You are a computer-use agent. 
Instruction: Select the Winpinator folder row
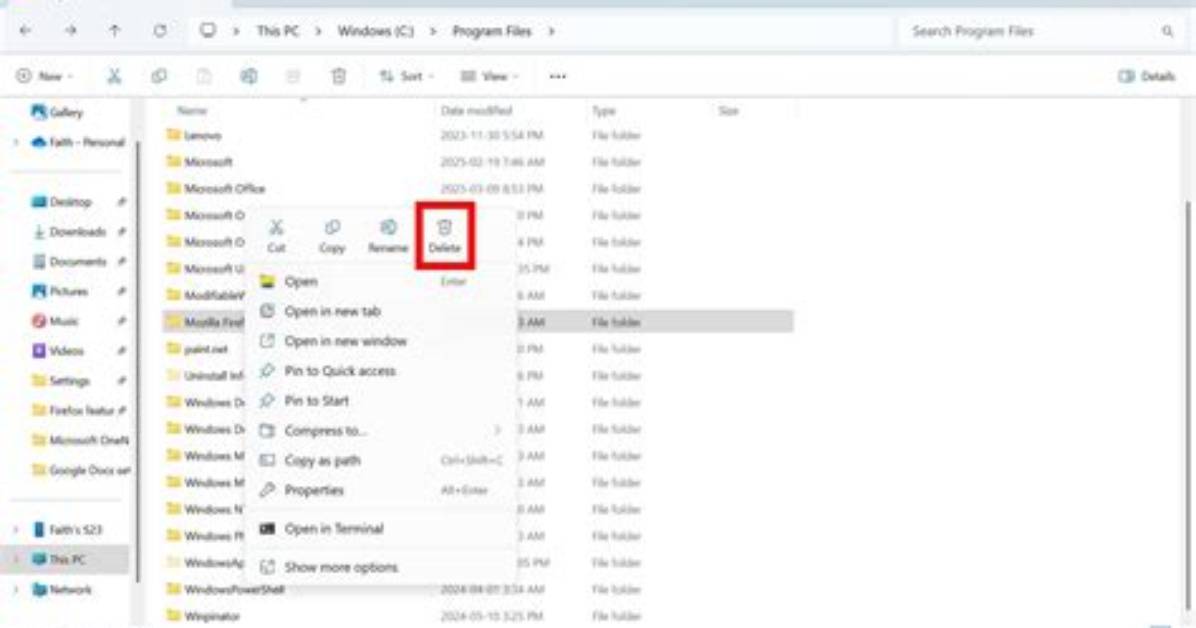pyautogui.click(x=478, y=616)
